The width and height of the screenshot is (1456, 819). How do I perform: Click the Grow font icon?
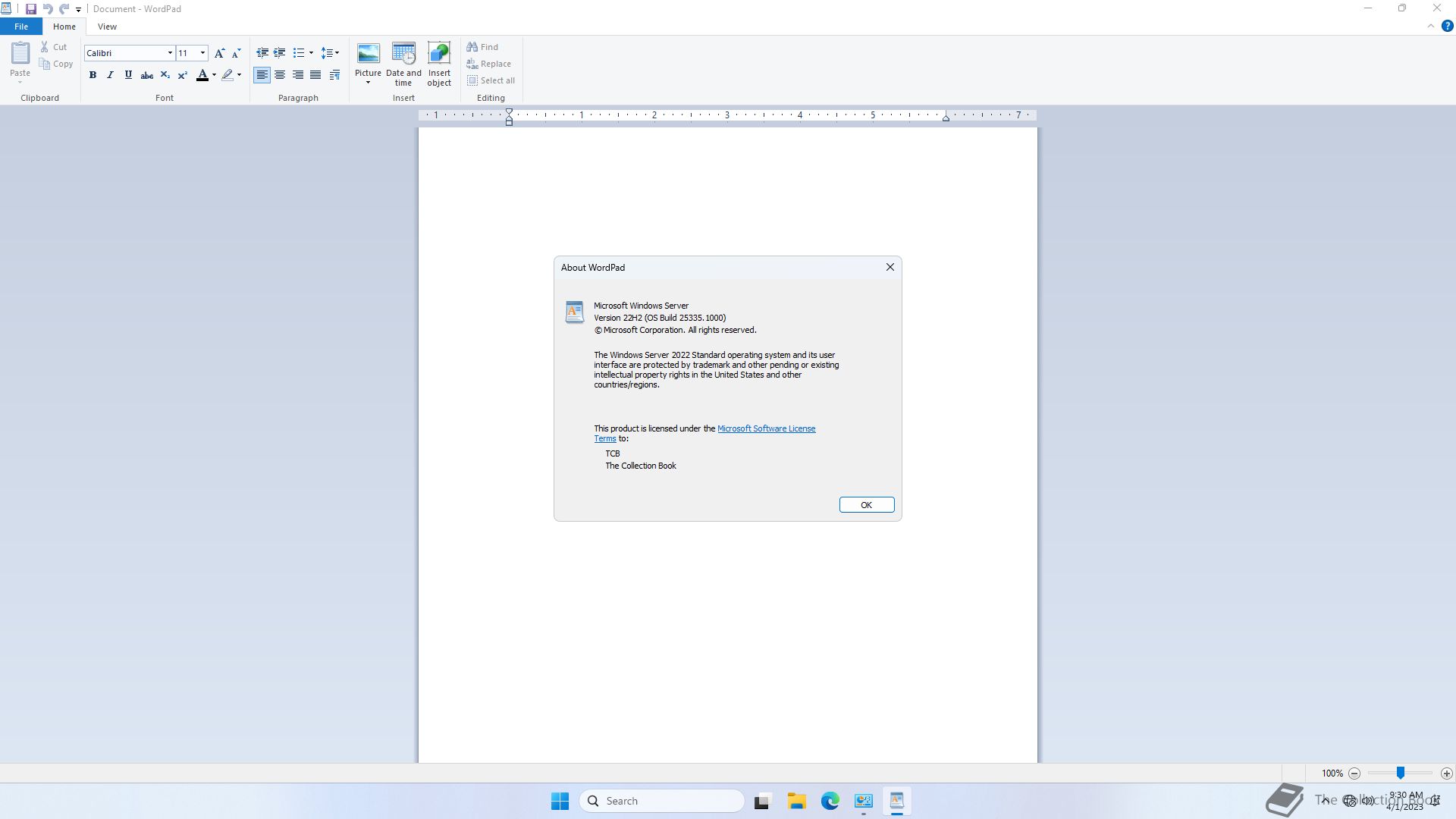point(219,53)
